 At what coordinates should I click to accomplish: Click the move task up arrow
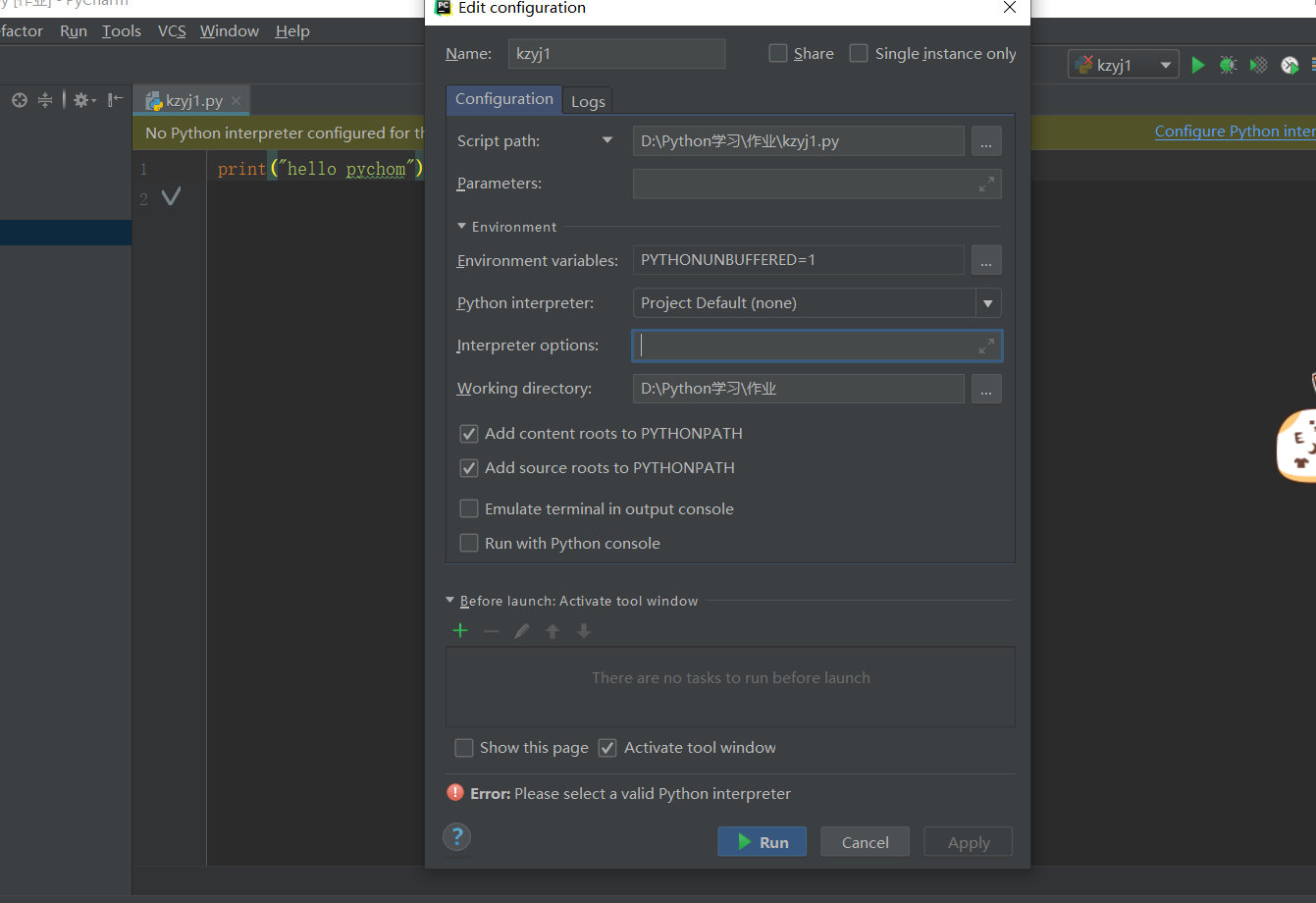(553, 631)
